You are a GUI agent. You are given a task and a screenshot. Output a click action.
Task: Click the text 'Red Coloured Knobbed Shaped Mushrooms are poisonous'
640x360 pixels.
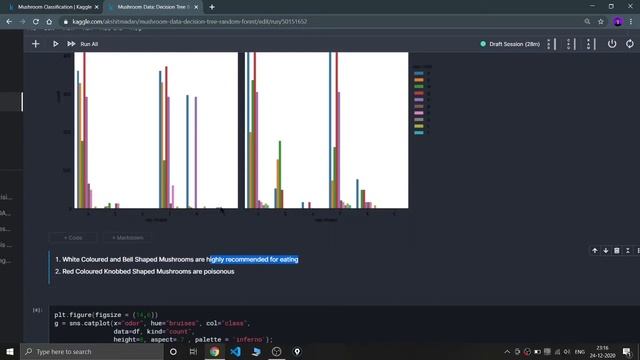148,271
